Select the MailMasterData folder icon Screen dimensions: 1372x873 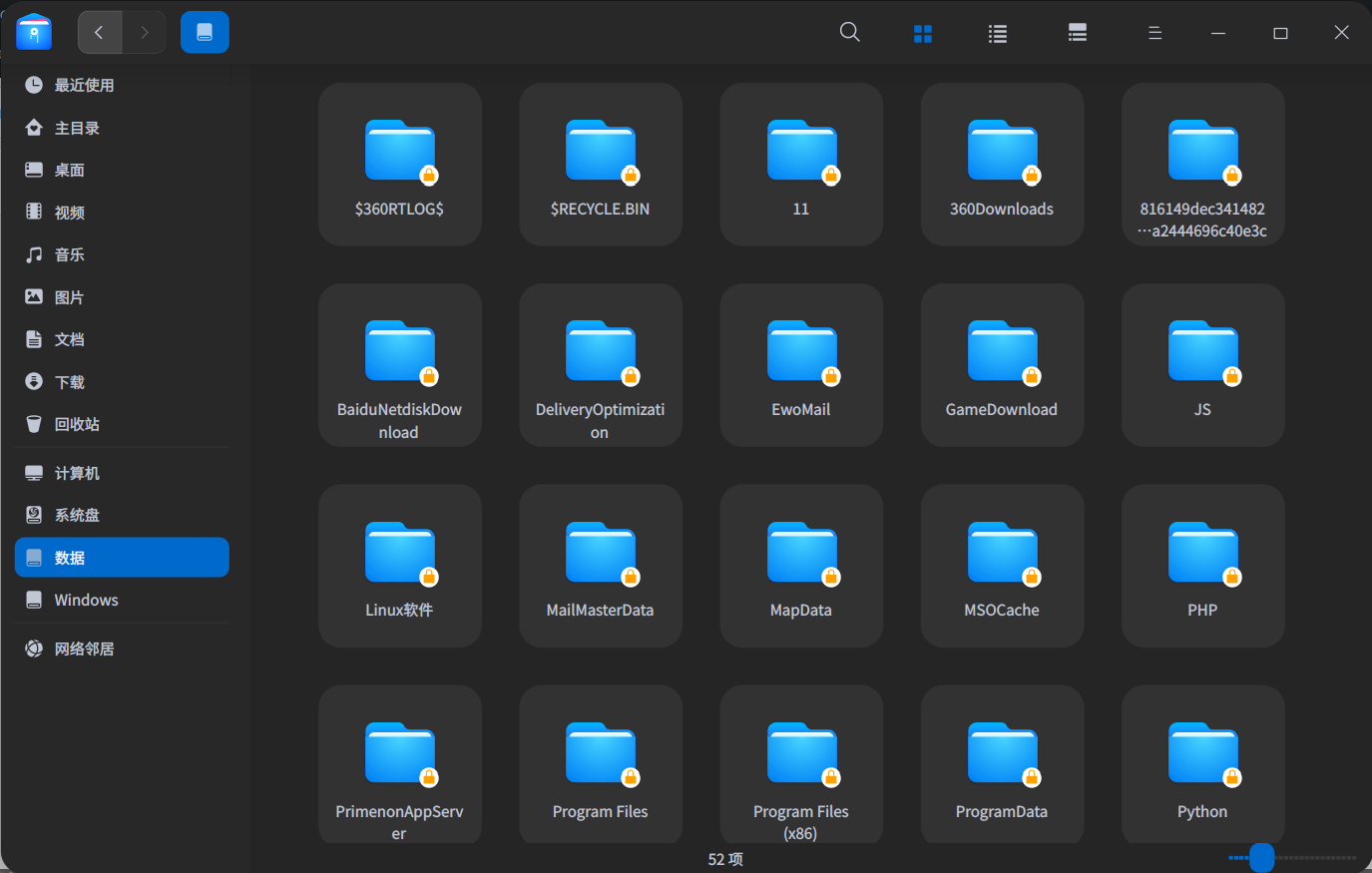point(601,553)
